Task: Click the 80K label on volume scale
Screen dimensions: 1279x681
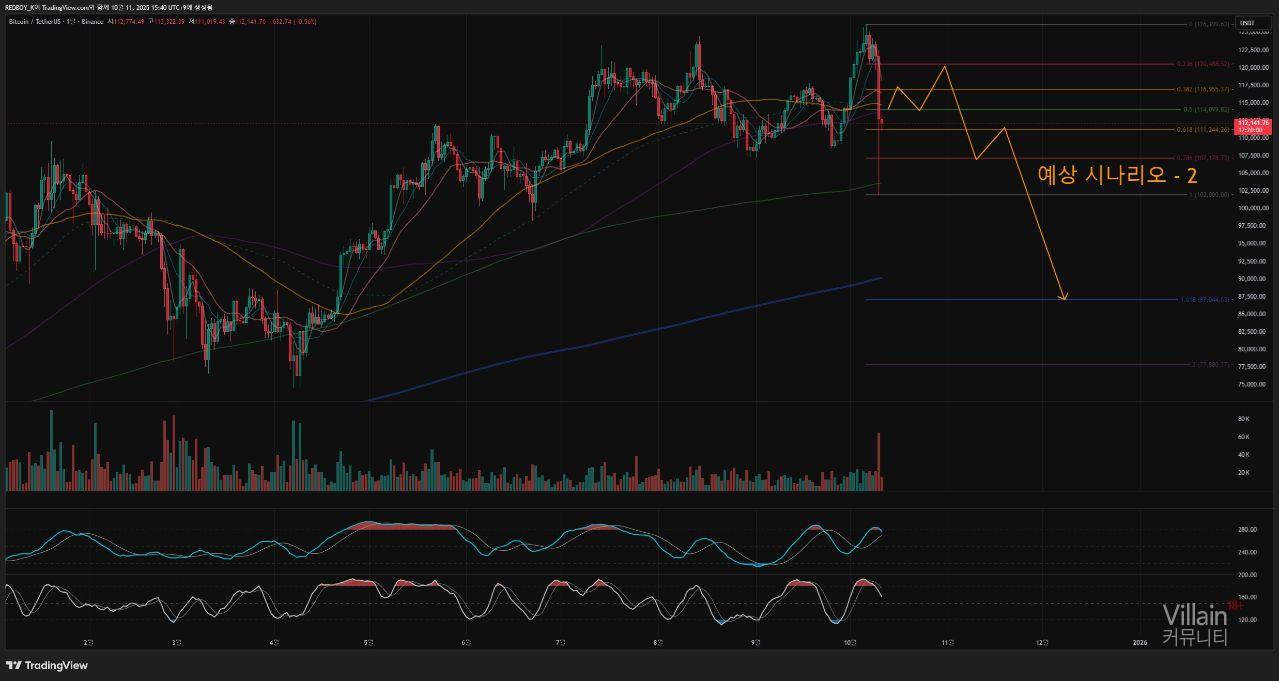Action: (1244, 418)
